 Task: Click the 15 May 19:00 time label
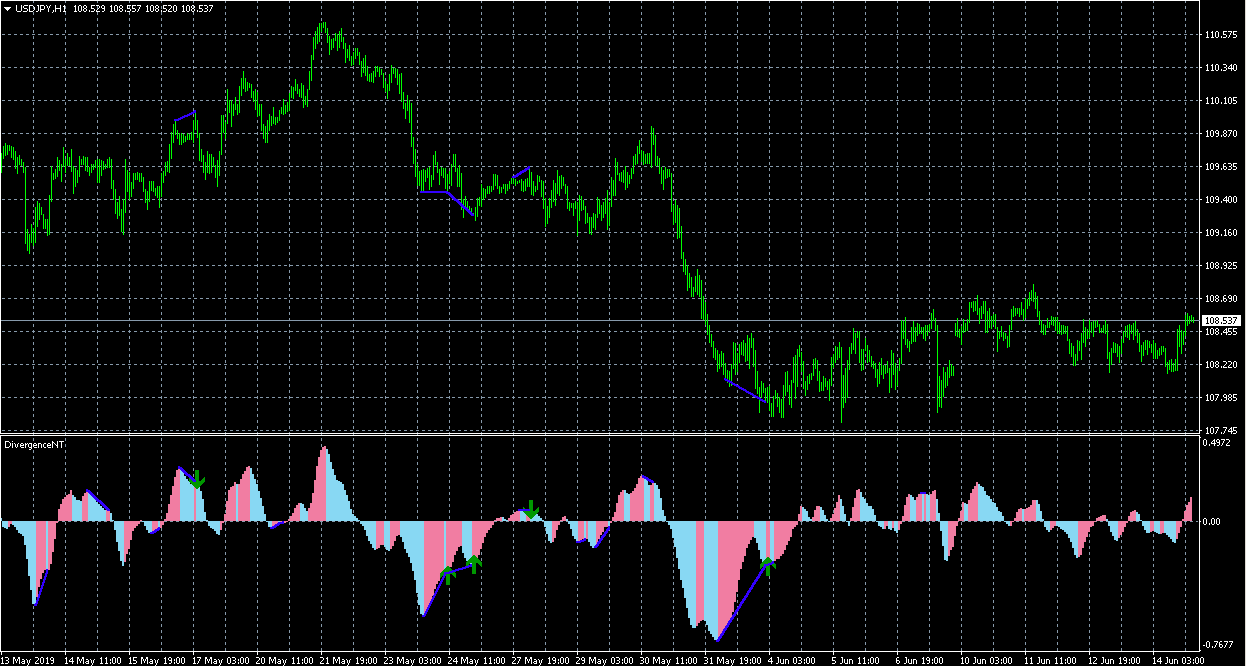(x=156, y=660)
